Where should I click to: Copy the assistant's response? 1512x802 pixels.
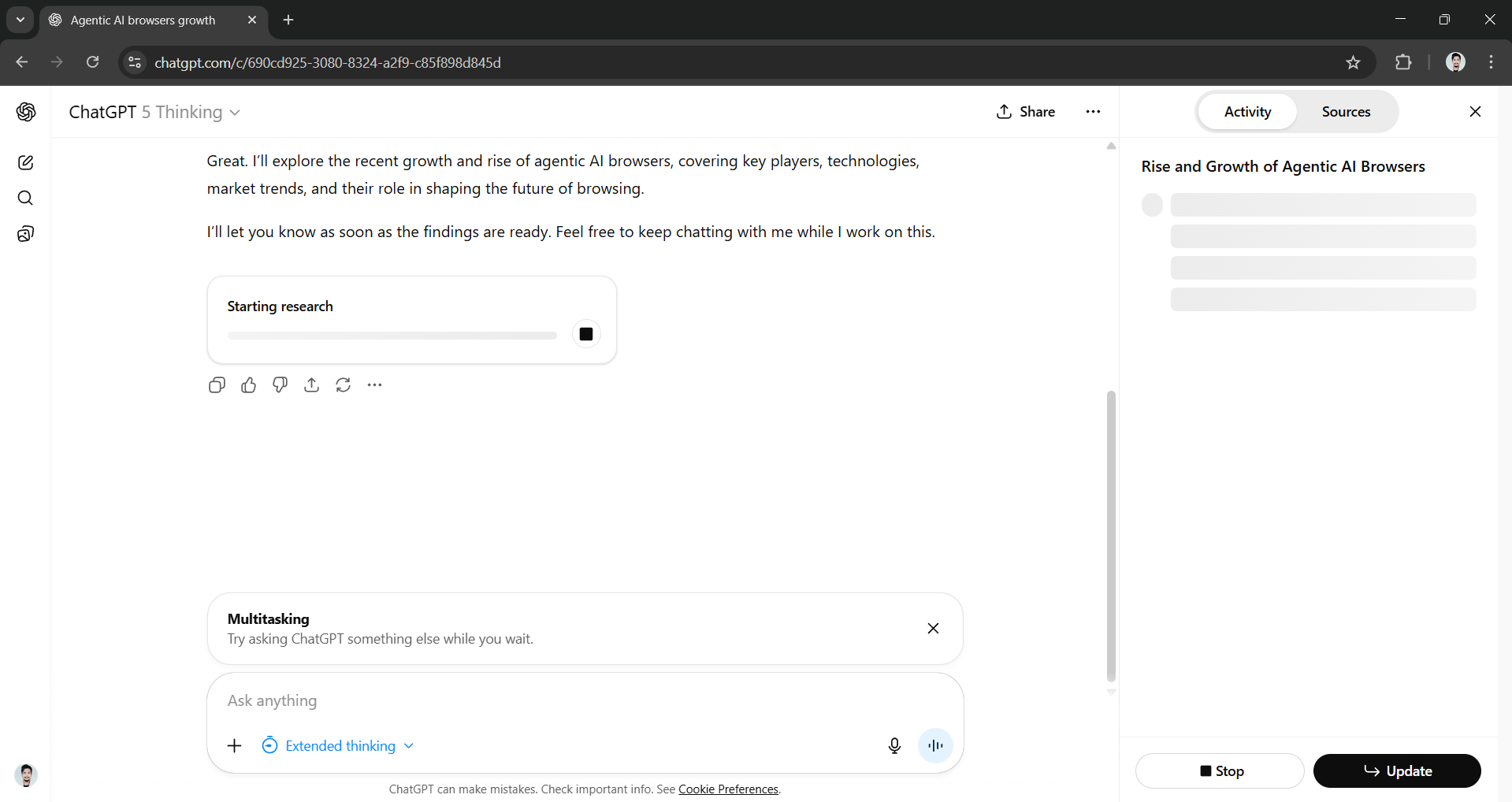tap(216, 385)
